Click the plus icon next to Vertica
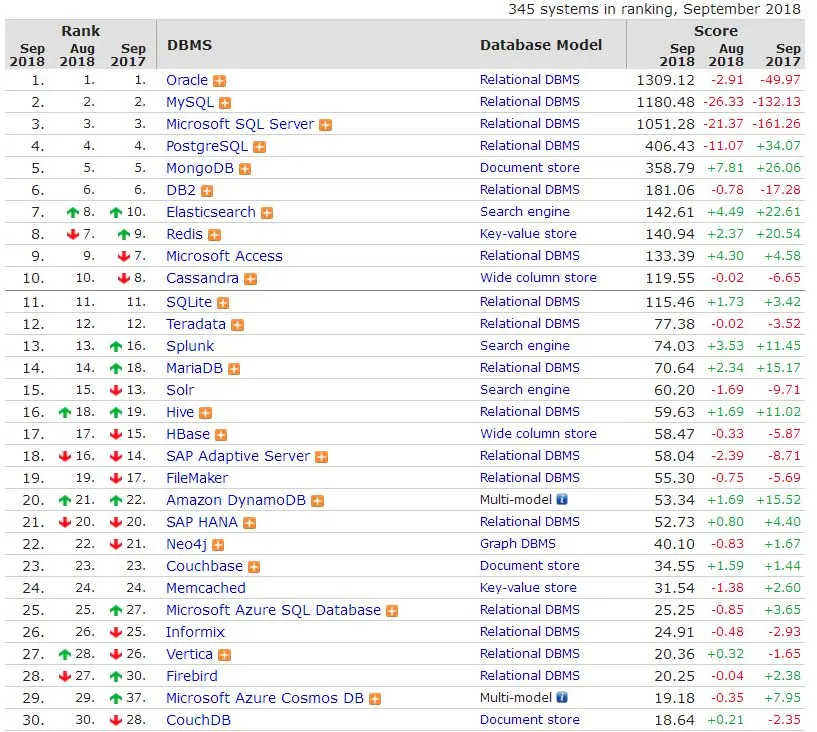Screen dimensions: 817x732 (x=225, y=655)
